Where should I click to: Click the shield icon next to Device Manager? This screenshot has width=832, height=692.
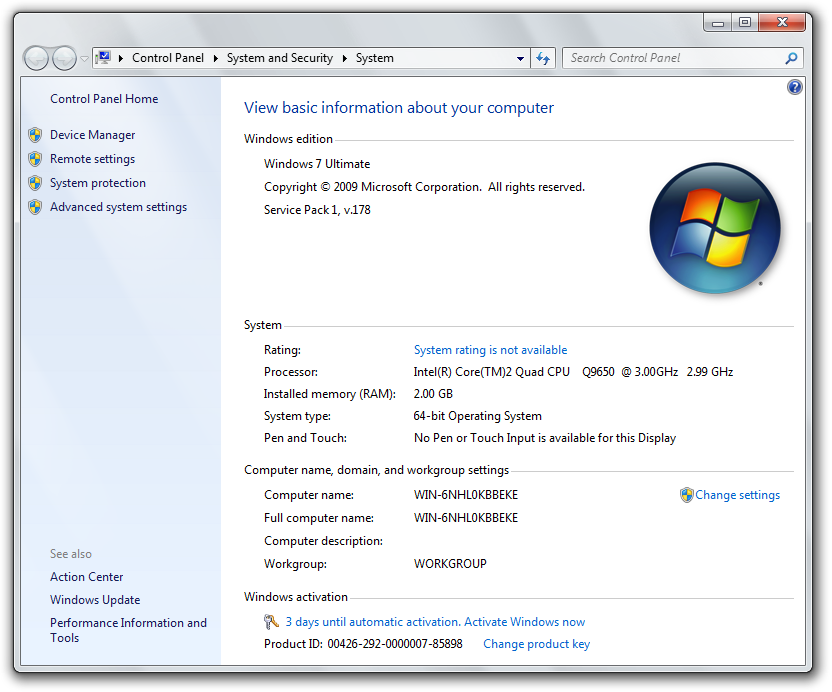35,135
